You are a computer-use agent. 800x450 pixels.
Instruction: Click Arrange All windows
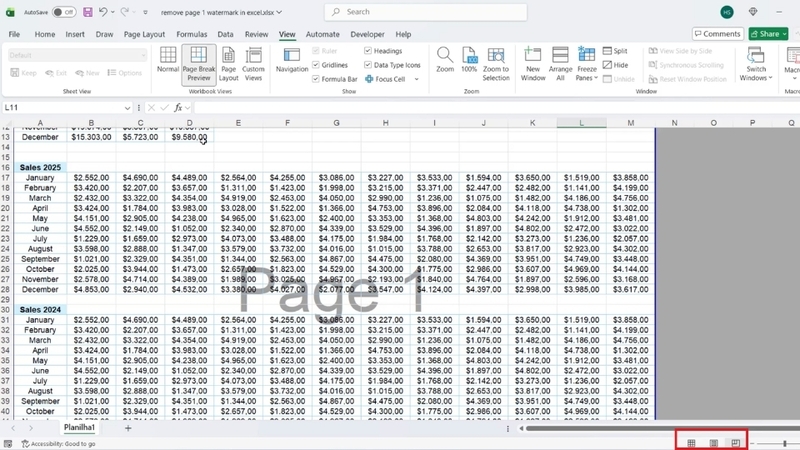pos(560,64)
